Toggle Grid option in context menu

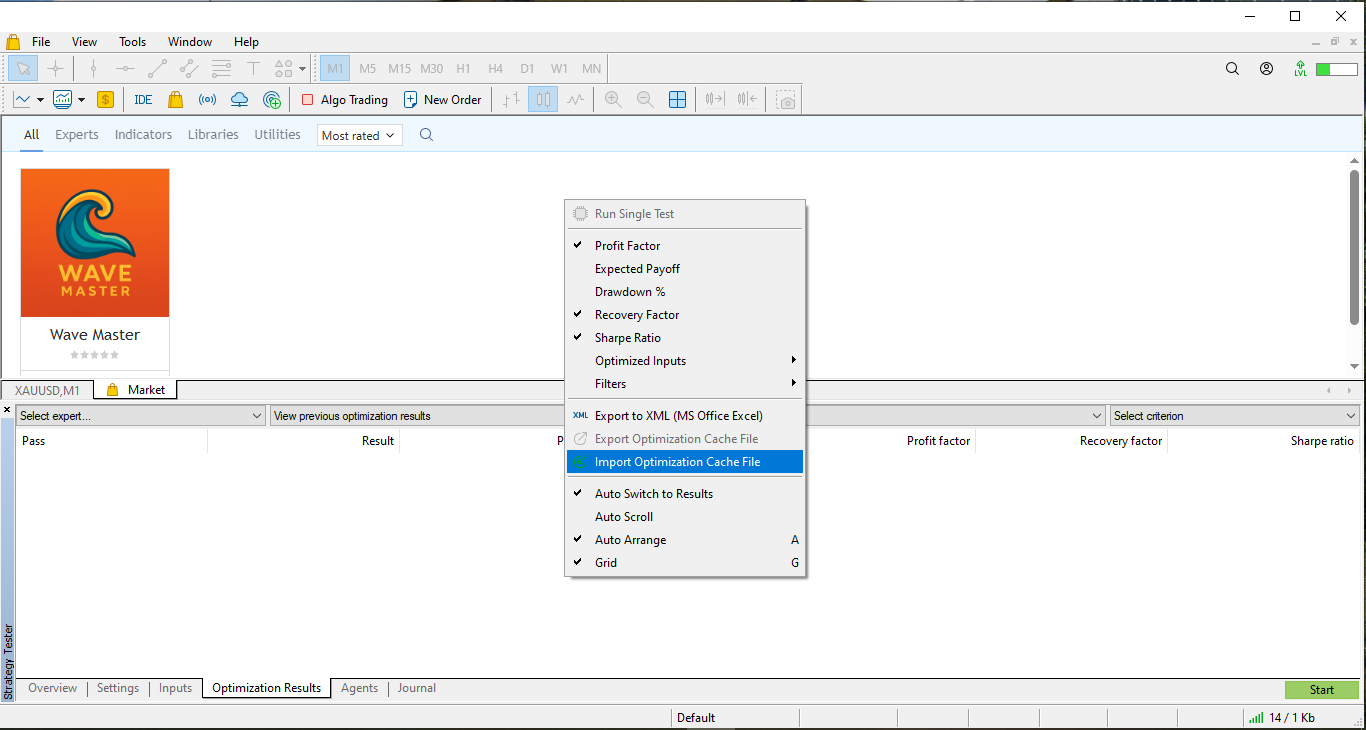(606, 563)
